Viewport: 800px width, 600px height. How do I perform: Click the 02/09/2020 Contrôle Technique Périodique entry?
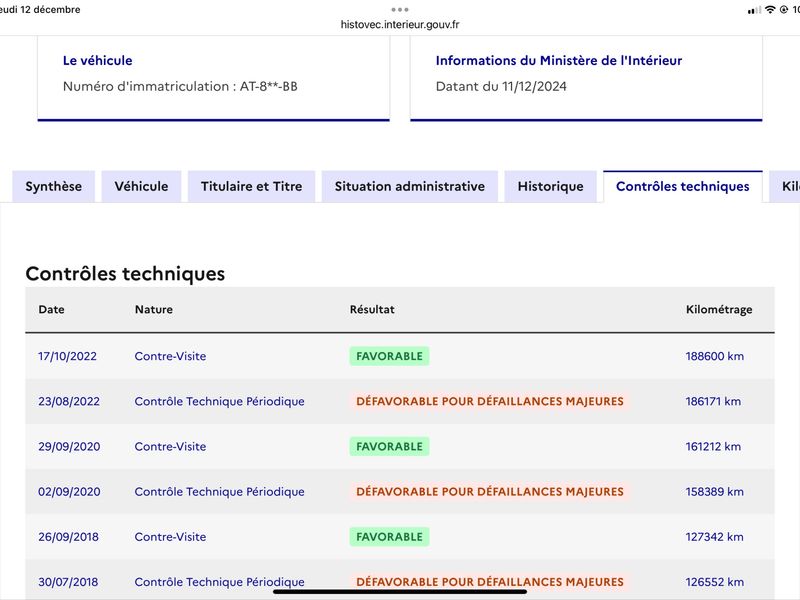(x=219, y=491)
